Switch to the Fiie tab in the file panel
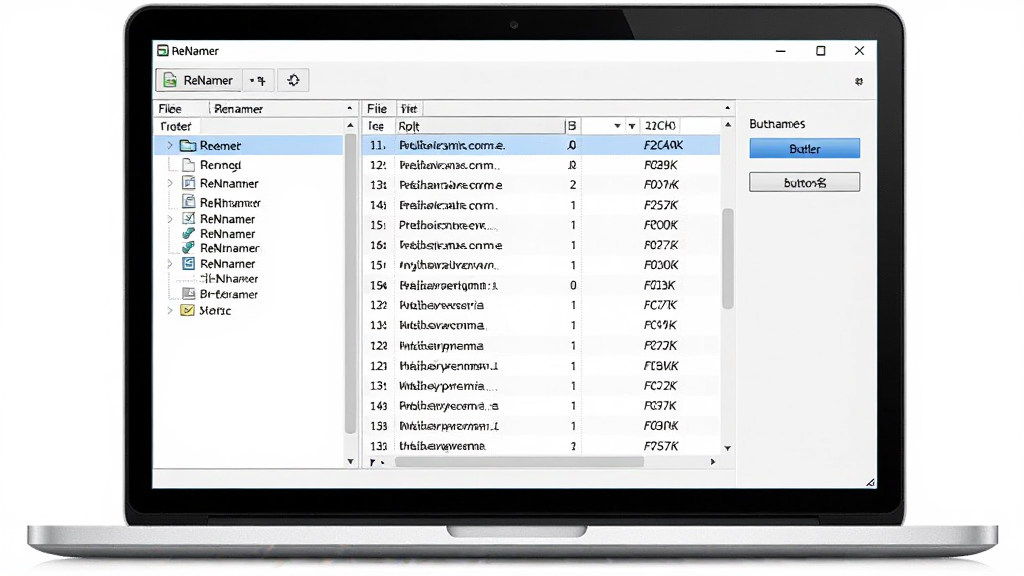This screenshot has height=576, width=1024. click(x=377, y=108)
